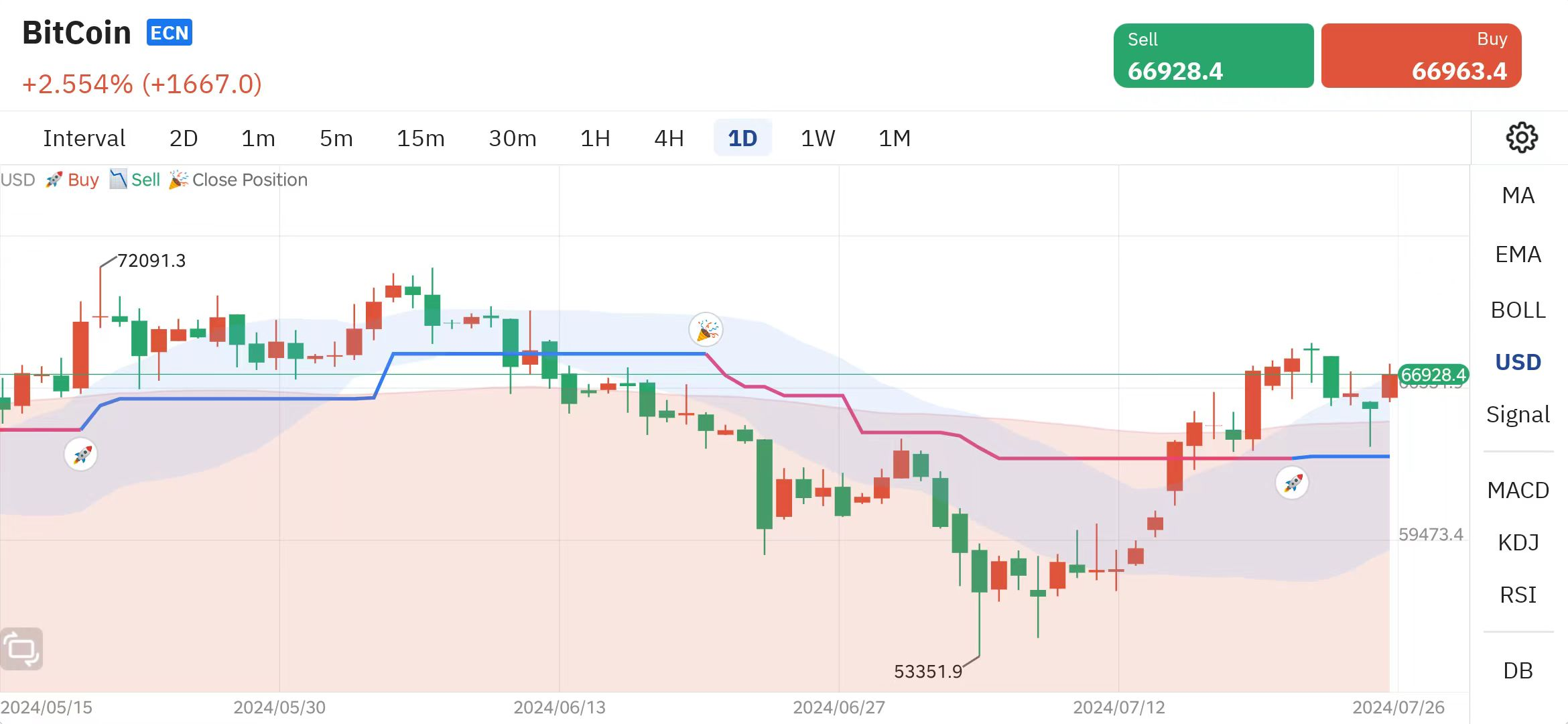Viewport: 1568px width, 724px height.
Task: Toggle the MA indicator
Action: point(1518,195)
